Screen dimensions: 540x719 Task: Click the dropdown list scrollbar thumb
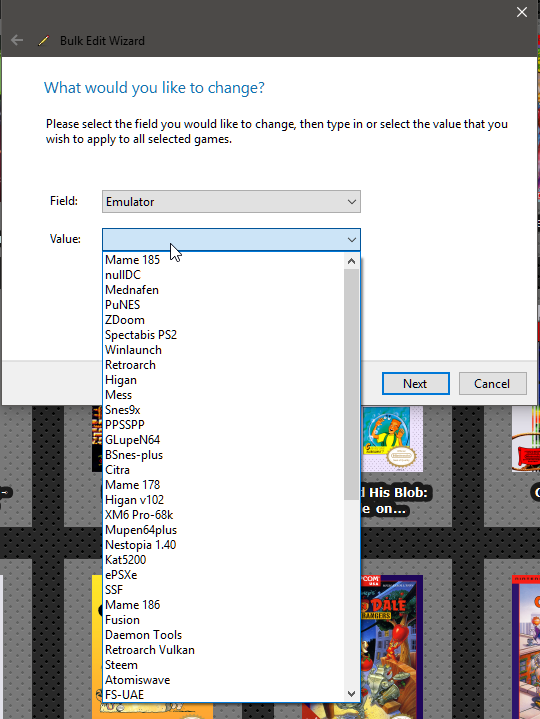(x=352, y=384)
